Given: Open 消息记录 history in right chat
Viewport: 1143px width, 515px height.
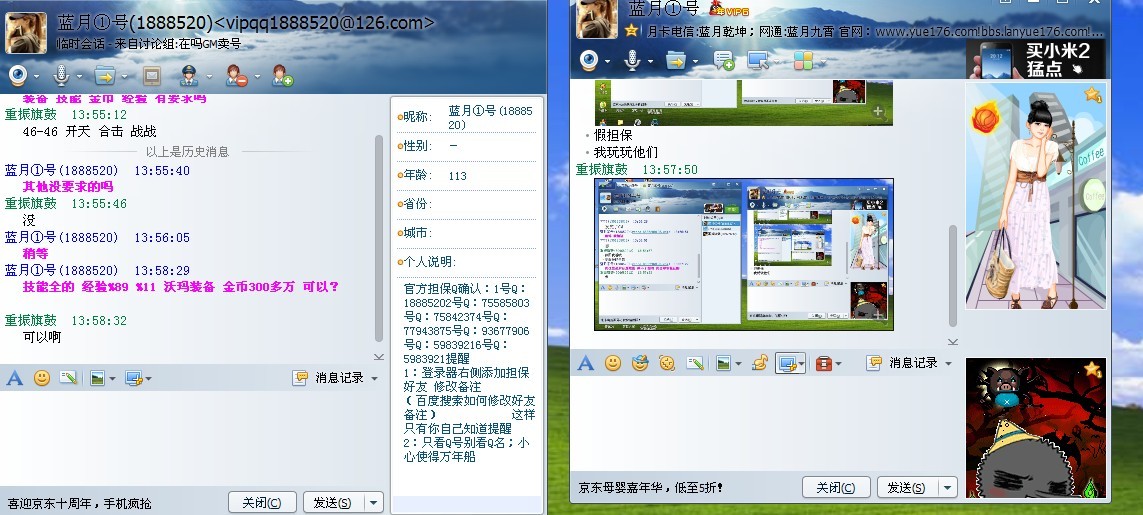Looking at the screenshot, I should (904, 363).
